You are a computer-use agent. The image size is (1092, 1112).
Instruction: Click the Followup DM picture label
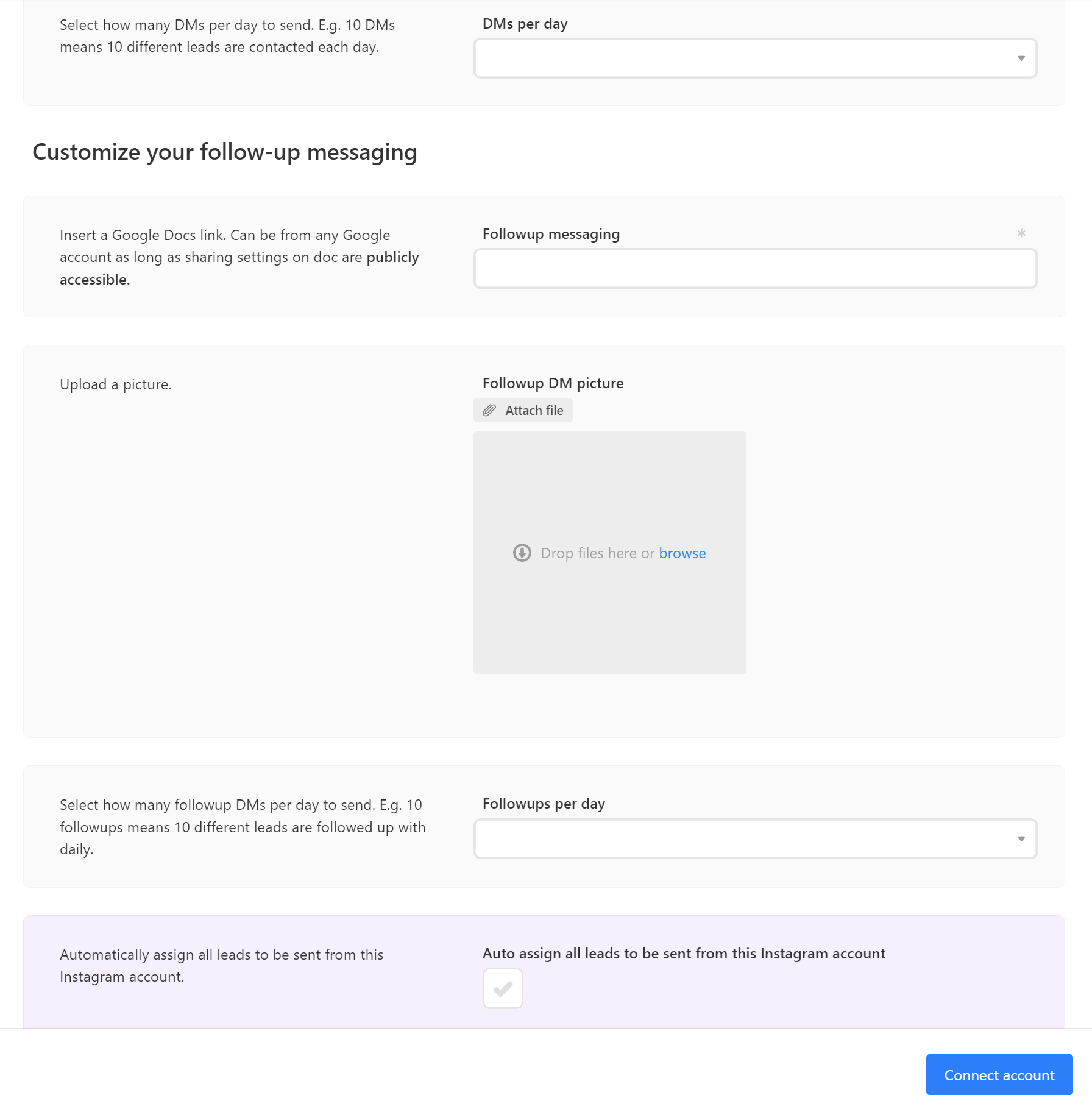coord(553,383)
